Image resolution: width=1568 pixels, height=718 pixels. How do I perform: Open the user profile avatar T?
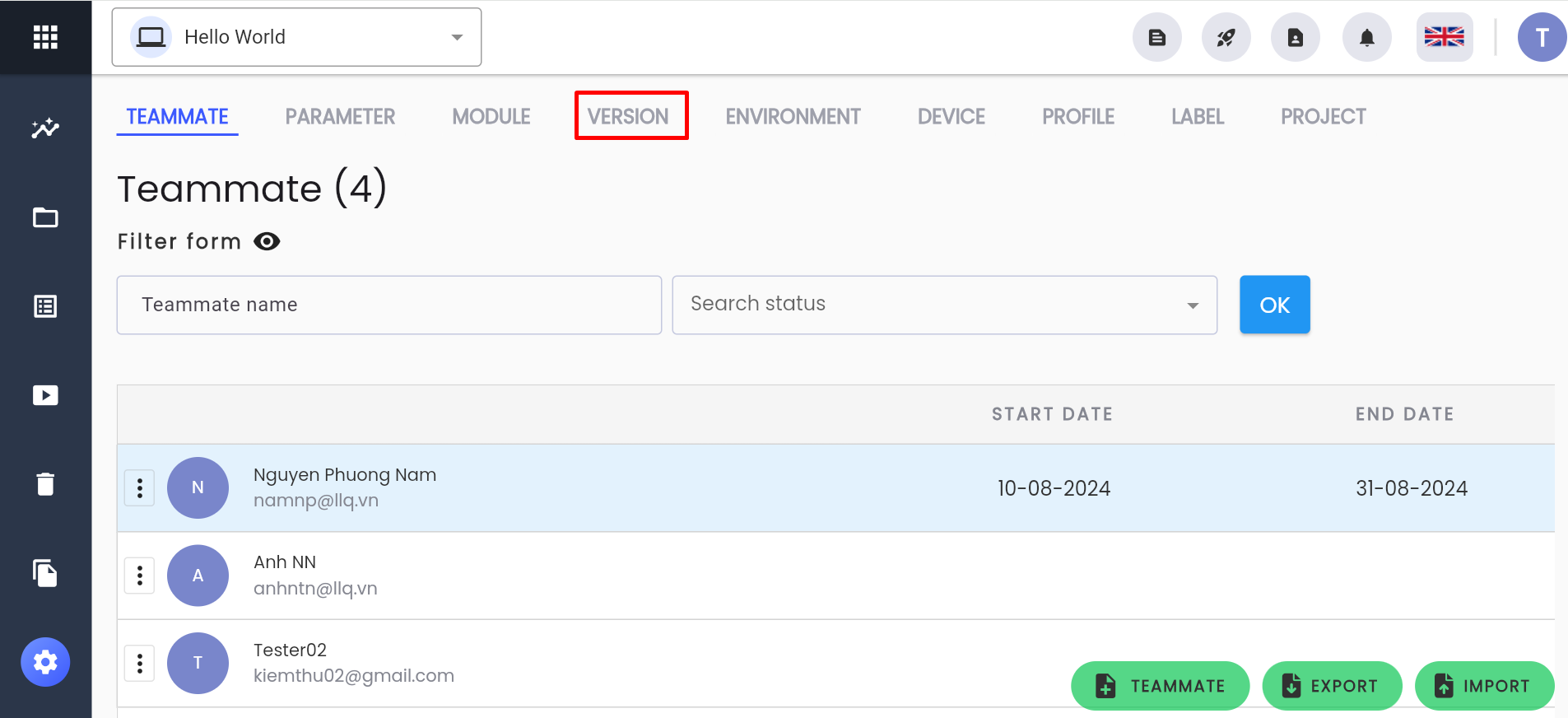coord(1542,37)
